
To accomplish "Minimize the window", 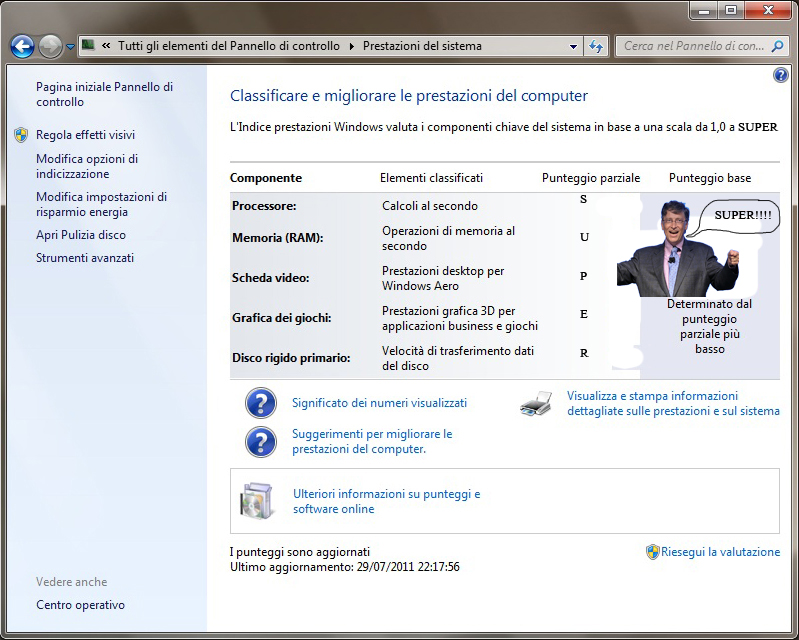I will tap(705, 10).
